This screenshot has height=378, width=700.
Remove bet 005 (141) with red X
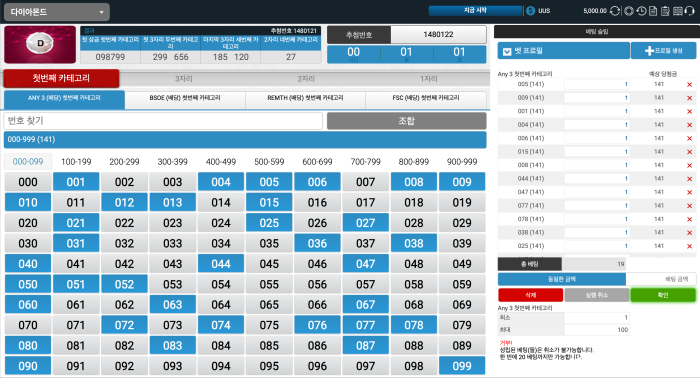tap(689, 84)
